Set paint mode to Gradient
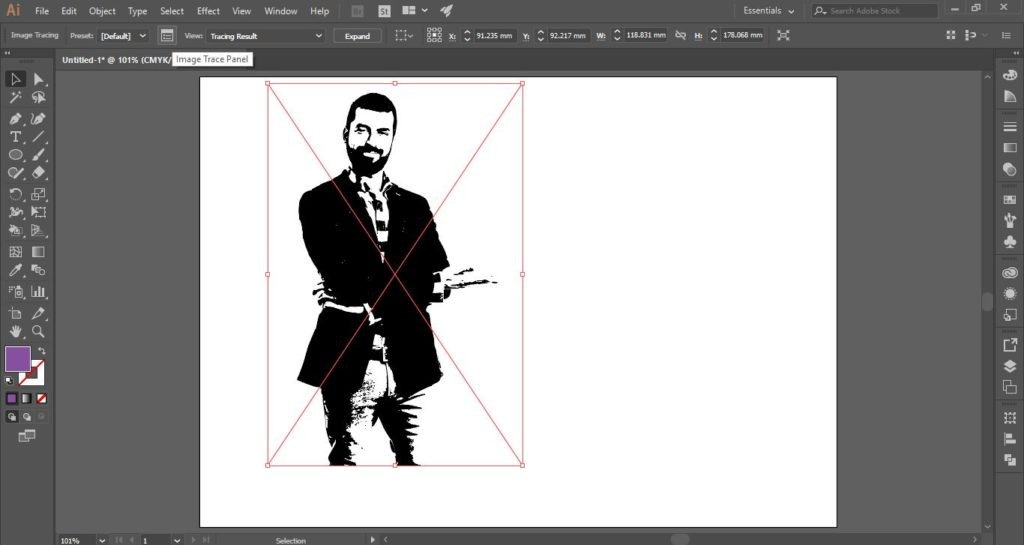Viewport: 1024px width, 545px height. tap(27, 398)
